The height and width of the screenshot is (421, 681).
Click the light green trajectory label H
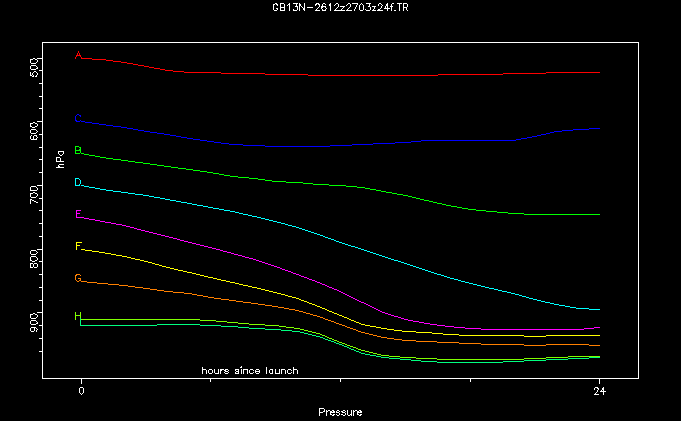click(78, 316)
